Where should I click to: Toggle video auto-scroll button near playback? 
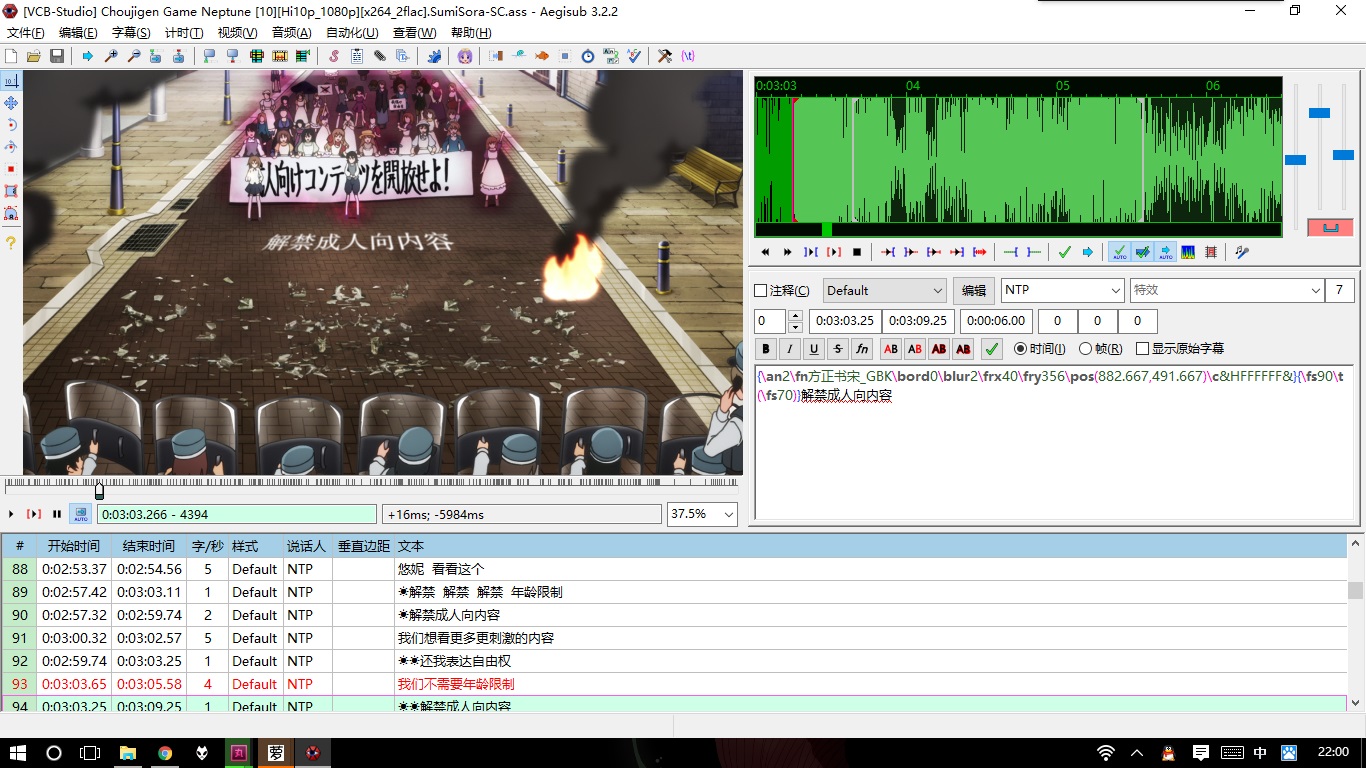(80, 514)
